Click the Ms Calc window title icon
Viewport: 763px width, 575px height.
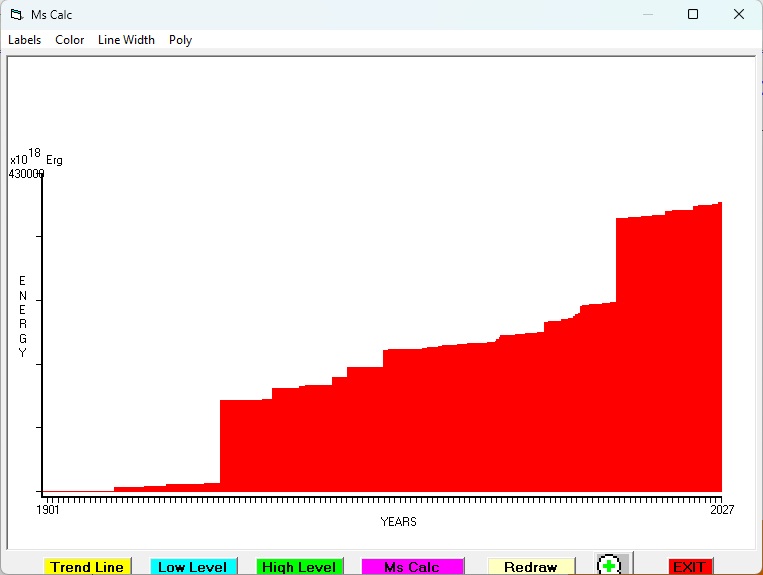pyautogui.click(x=17, y=15)
